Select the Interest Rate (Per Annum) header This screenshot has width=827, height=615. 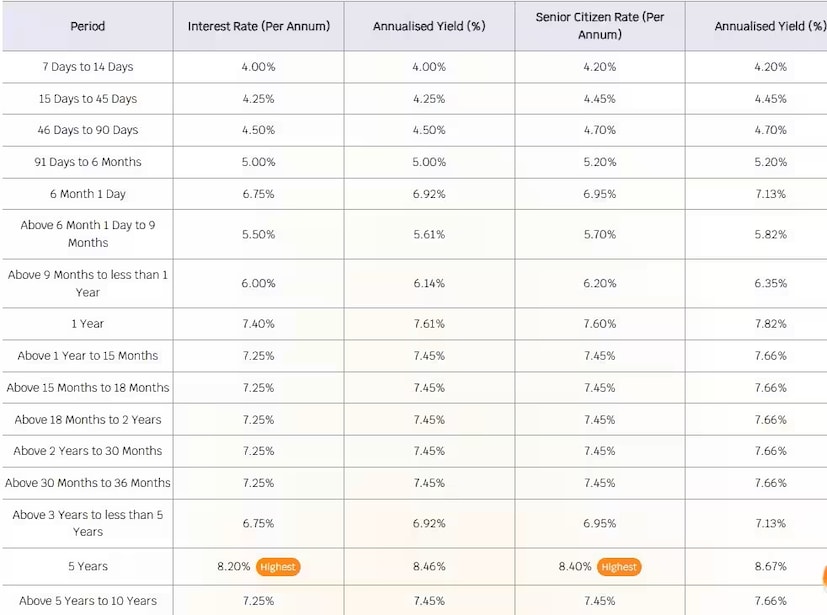coord(258,26)
